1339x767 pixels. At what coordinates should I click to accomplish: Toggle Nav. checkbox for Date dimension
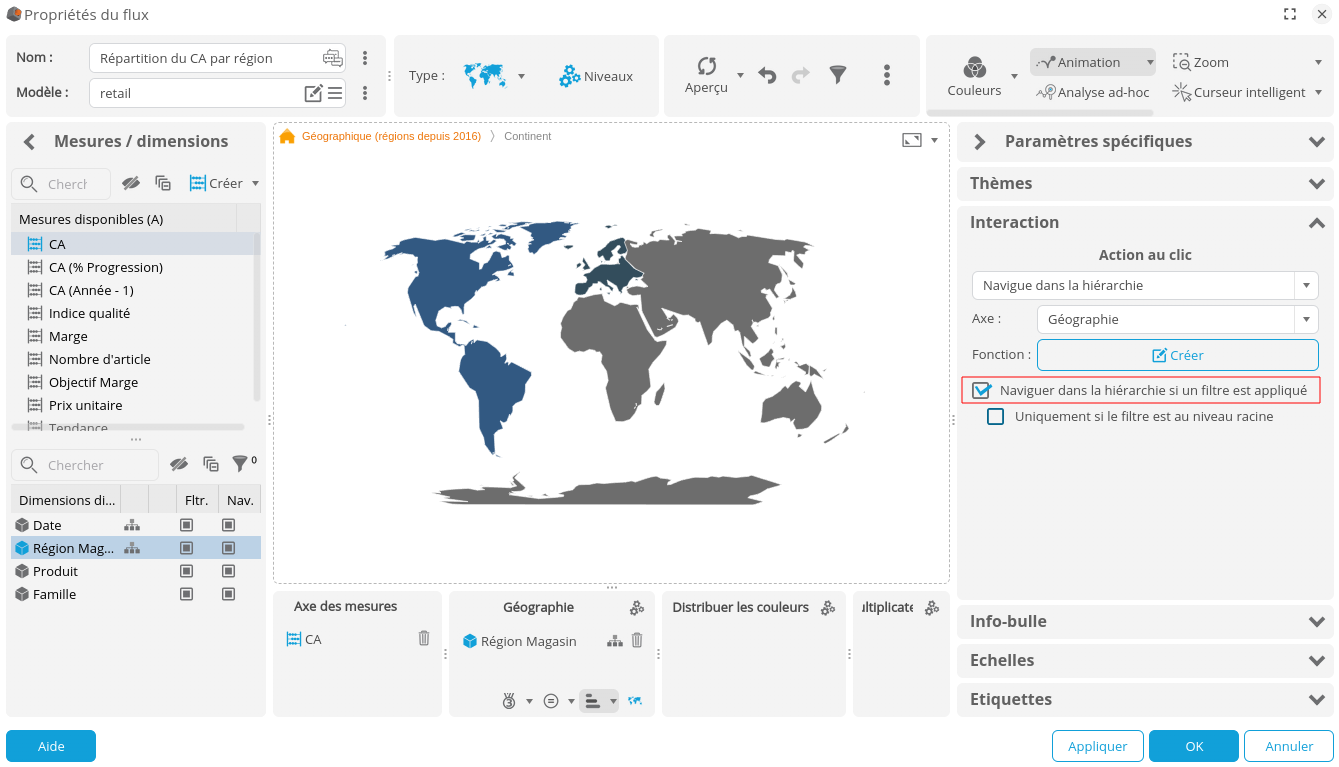coord(228,525)
